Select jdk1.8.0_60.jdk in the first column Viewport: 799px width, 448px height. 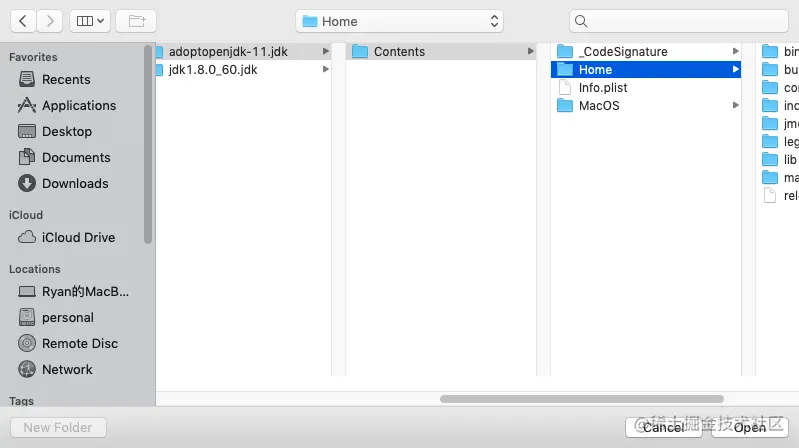(x=243, y=69)
